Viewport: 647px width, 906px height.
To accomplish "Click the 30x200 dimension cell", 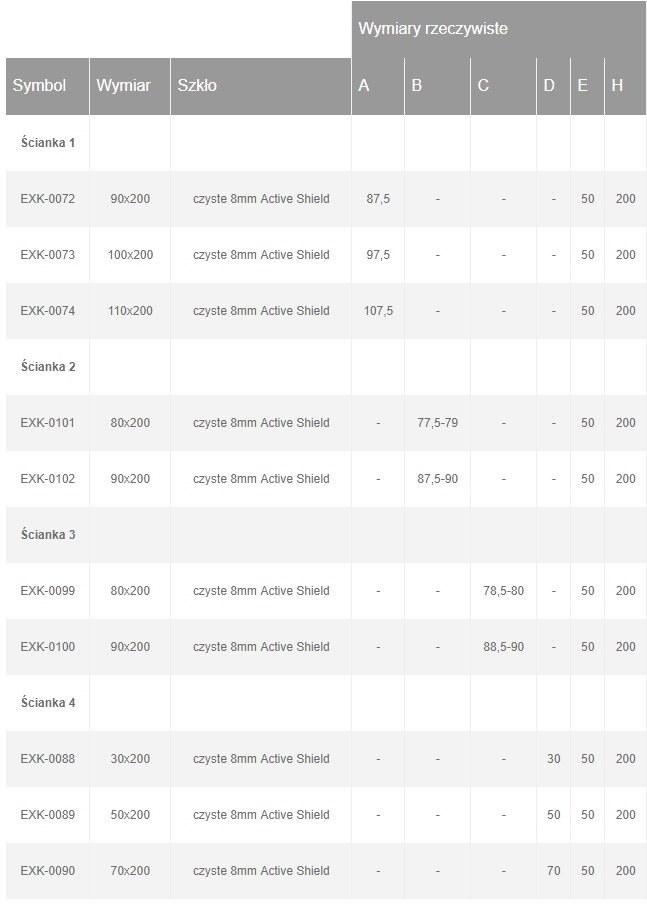I will point(130,759).
